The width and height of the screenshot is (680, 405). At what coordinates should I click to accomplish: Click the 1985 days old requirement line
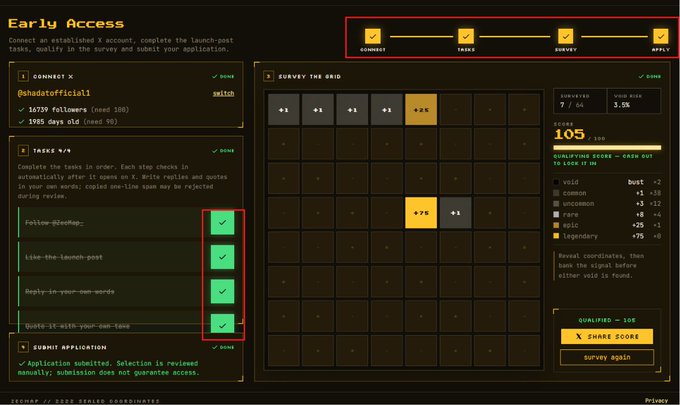(x=68, y=121)
